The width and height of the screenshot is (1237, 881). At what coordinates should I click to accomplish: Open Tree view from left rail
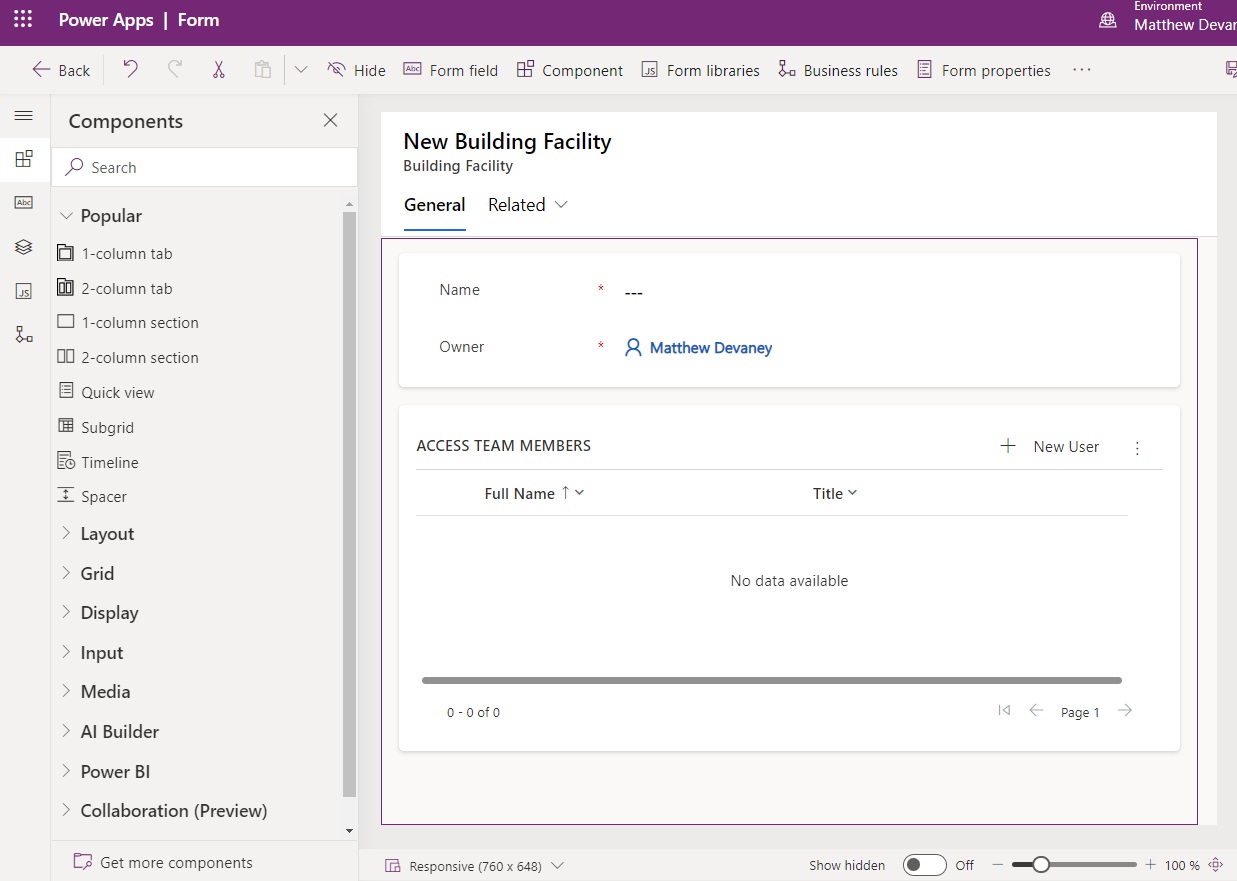[x=24, y=247]
